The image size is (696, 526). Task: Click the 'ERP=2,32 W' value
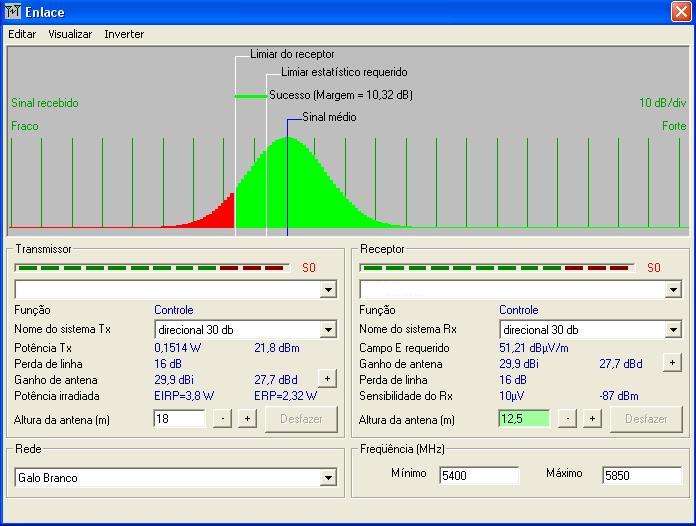285,395
